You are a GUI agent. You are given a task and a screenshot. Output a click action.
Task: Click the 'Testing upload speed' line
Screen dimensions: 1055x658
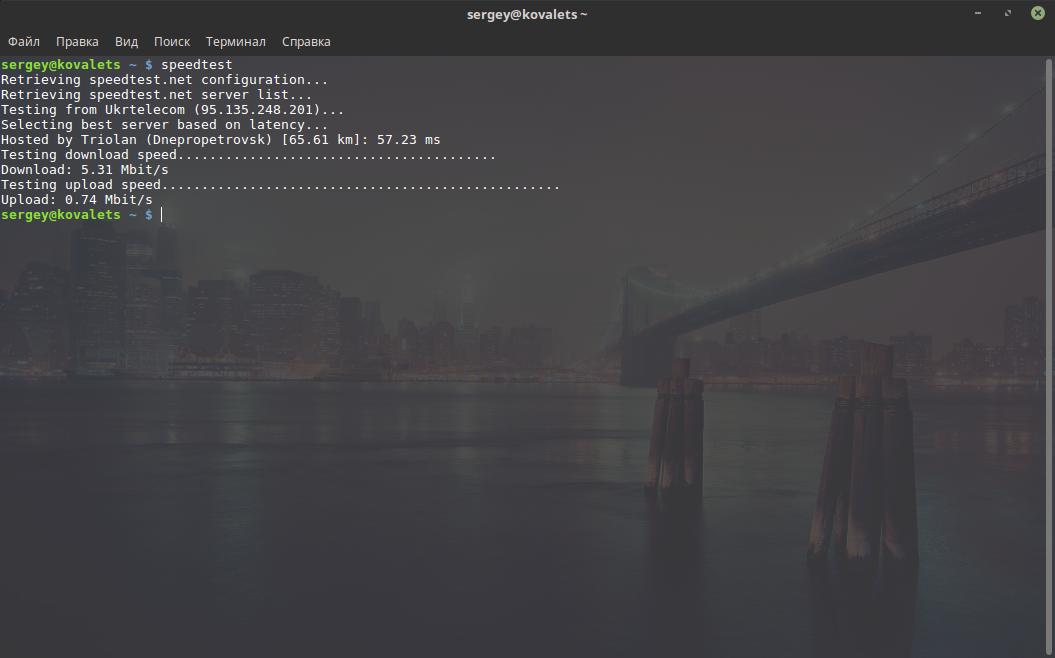pos(280,185)
